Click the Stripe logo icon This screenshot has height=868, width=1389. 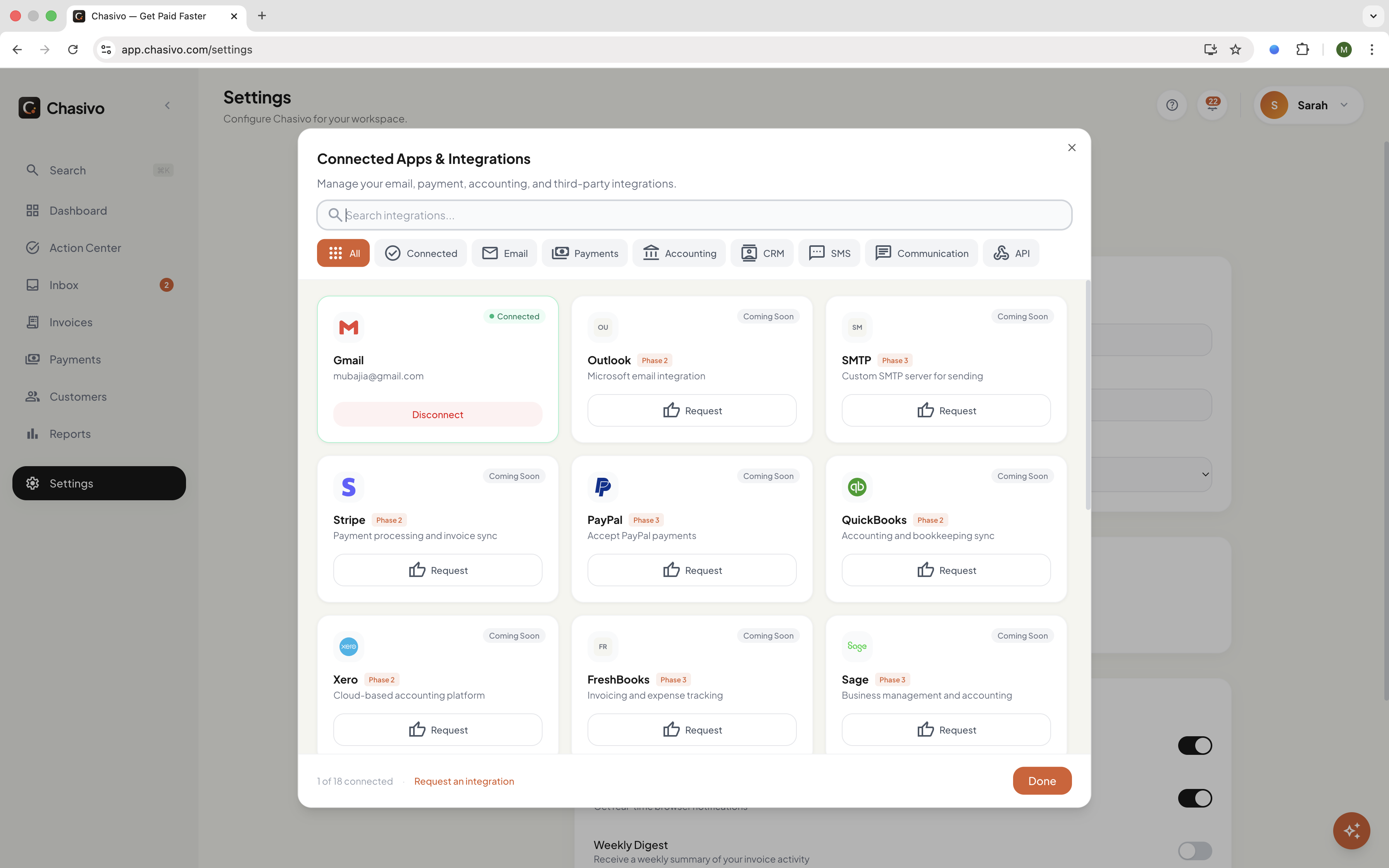click(x=348, y=487)
